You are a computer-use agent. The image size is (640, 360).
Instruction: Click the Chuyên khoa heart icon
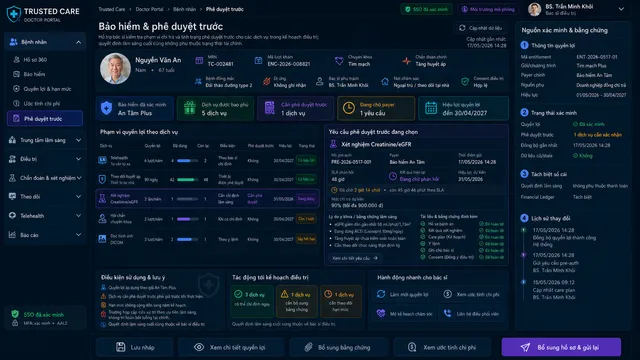click(x=339, y=61)
